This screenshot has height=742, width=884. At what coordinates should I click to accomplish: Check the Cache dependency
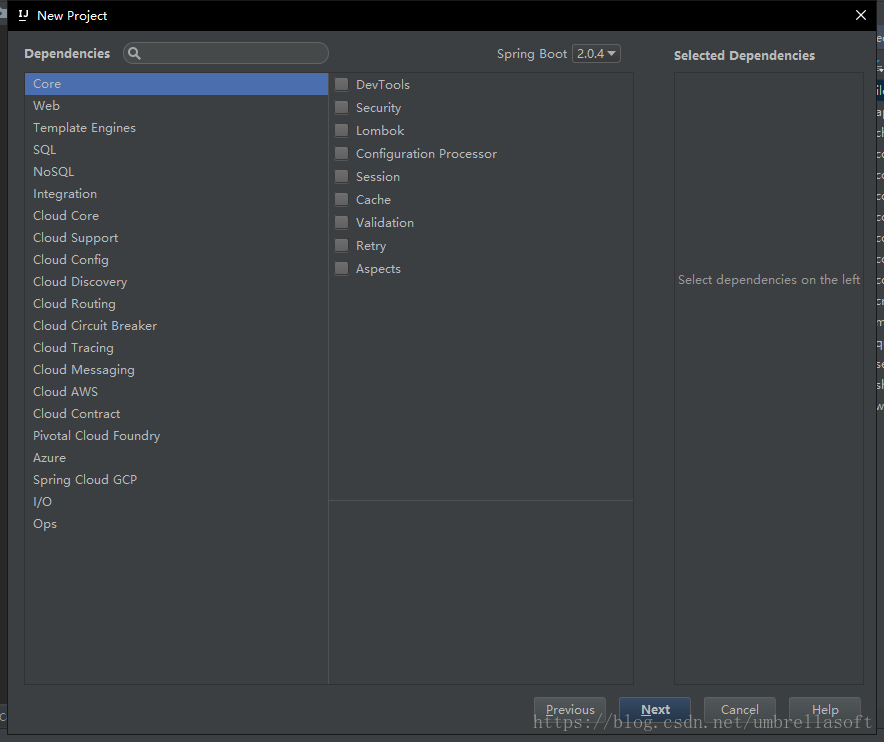click(342, 200)
